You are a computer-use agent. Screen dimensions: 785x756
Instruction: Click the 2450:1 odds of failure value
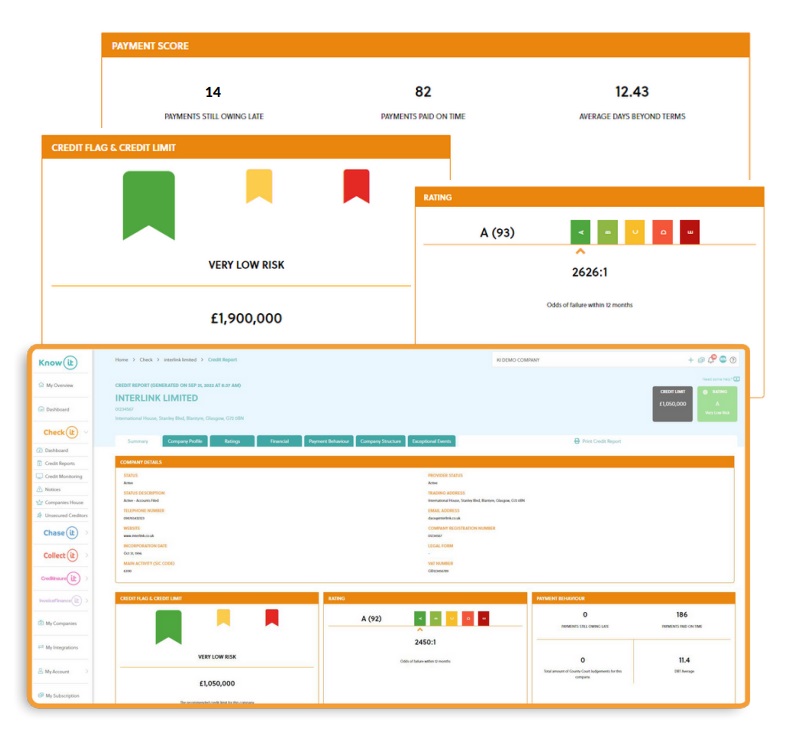coord(425,642)
